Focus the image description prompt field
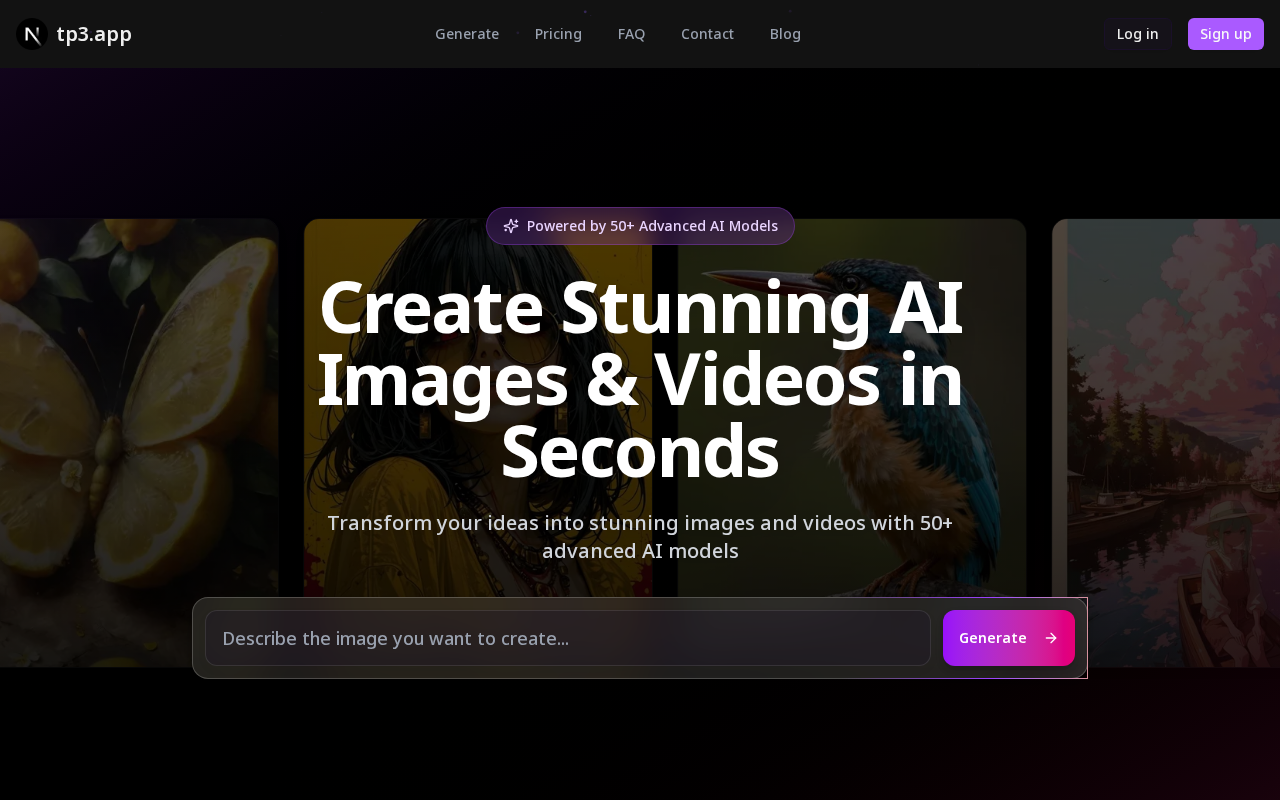Viewport: 1280px width, 800px height. 568,638
